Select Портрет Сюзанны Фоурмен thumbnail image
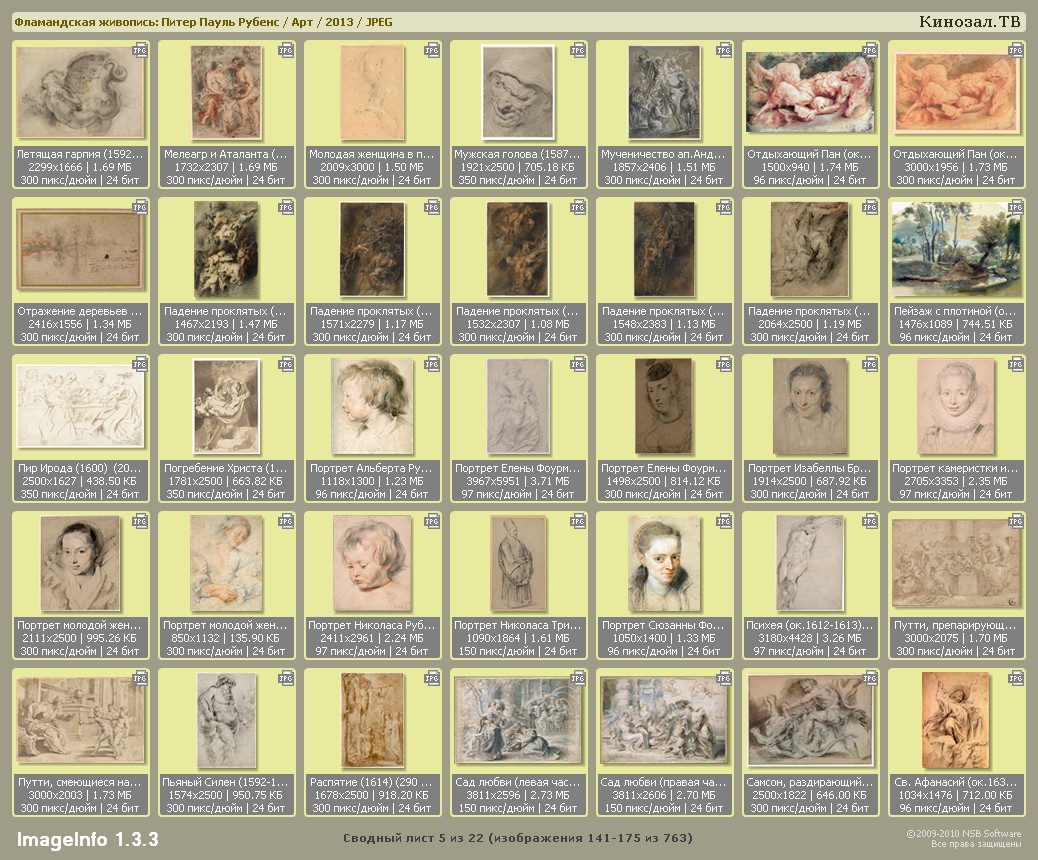Image resolution: width=1038 pixels, height=860 pixels. [664, 563]
